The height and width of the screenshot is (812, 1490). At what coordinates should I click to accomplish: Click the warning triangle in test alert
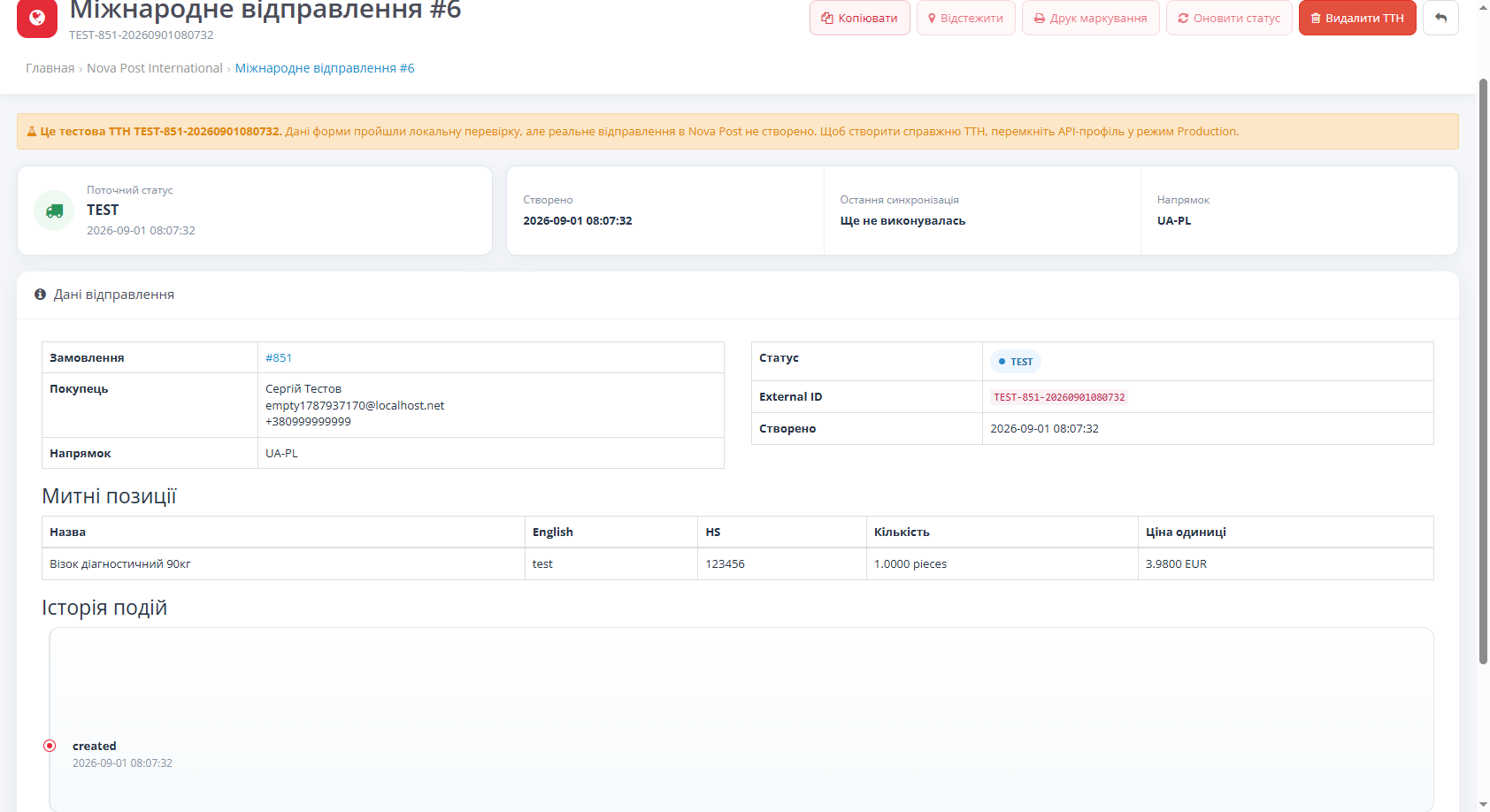[x=32, y=132]
